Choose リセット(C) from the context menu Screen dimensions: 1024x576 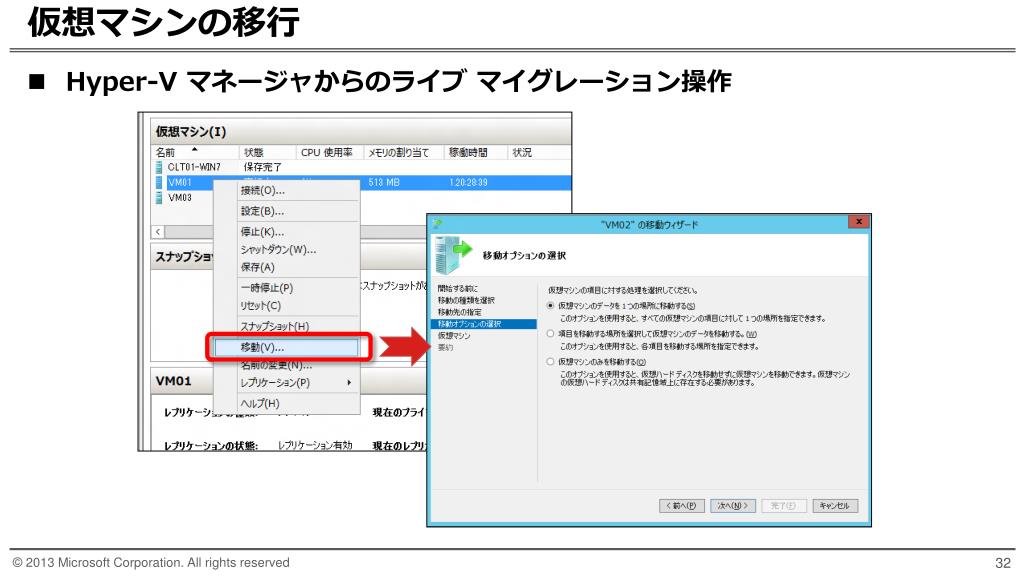(x=287, y=306)
